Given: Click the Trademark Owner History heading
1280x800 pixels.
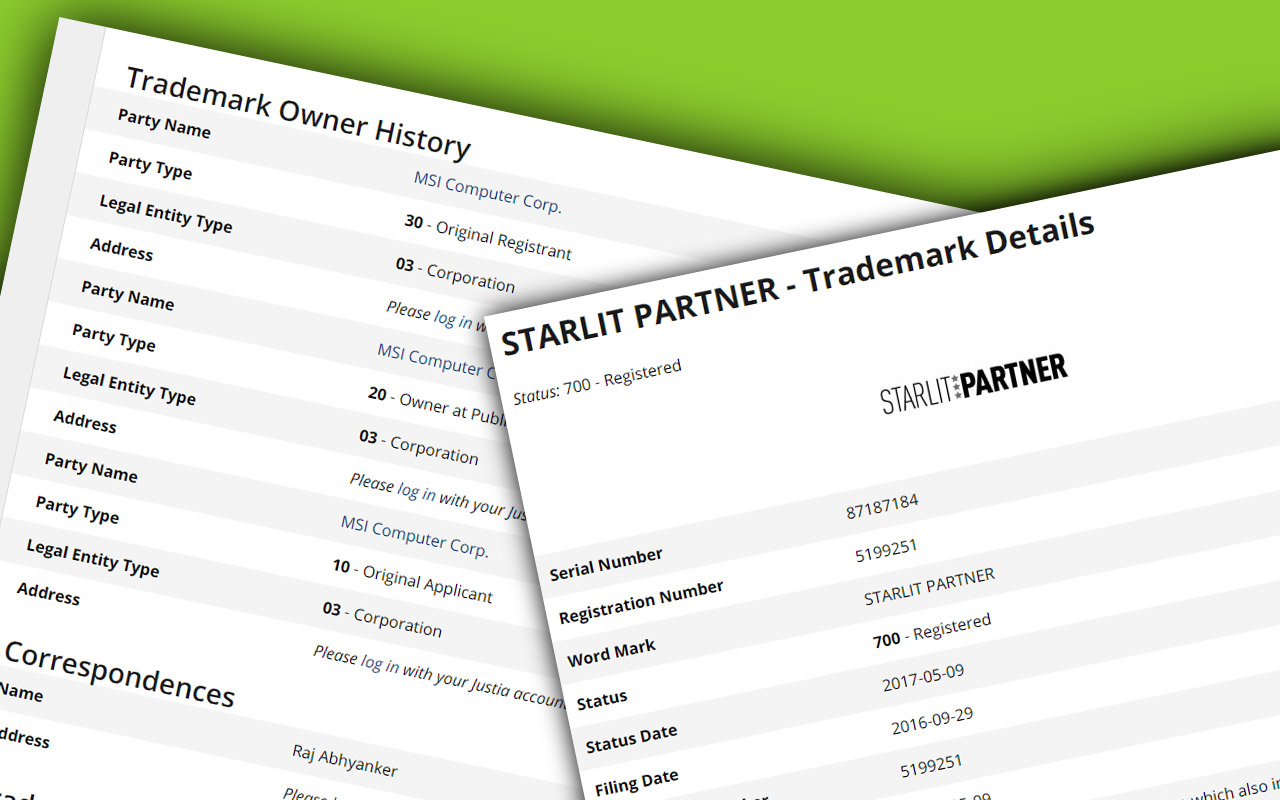Looking at the screenshot, I should tap(298, 112).
